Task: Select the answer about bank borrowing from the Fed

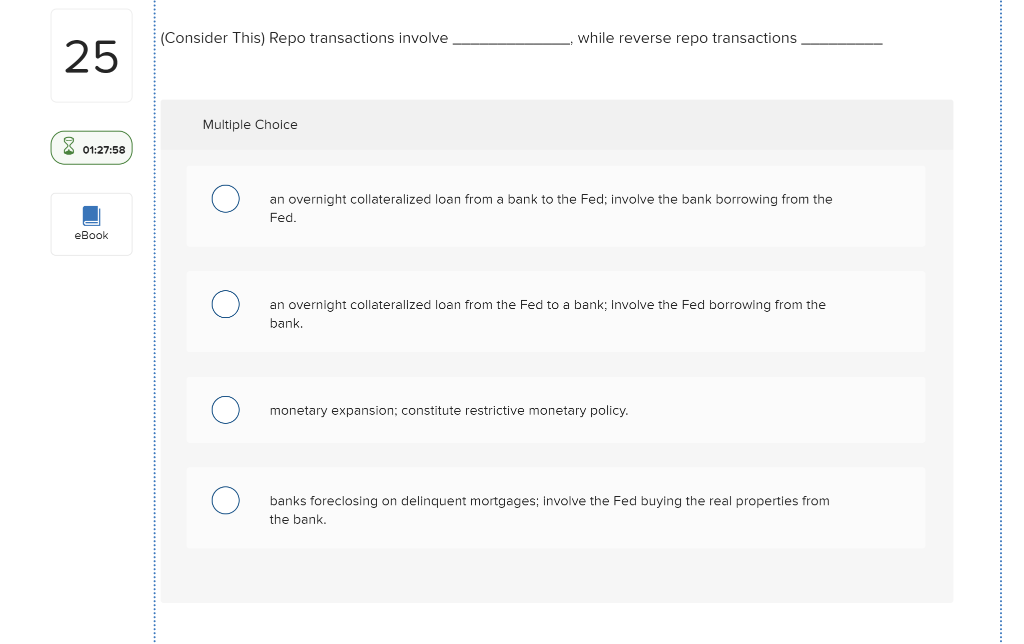Action: tap(550, 207)
